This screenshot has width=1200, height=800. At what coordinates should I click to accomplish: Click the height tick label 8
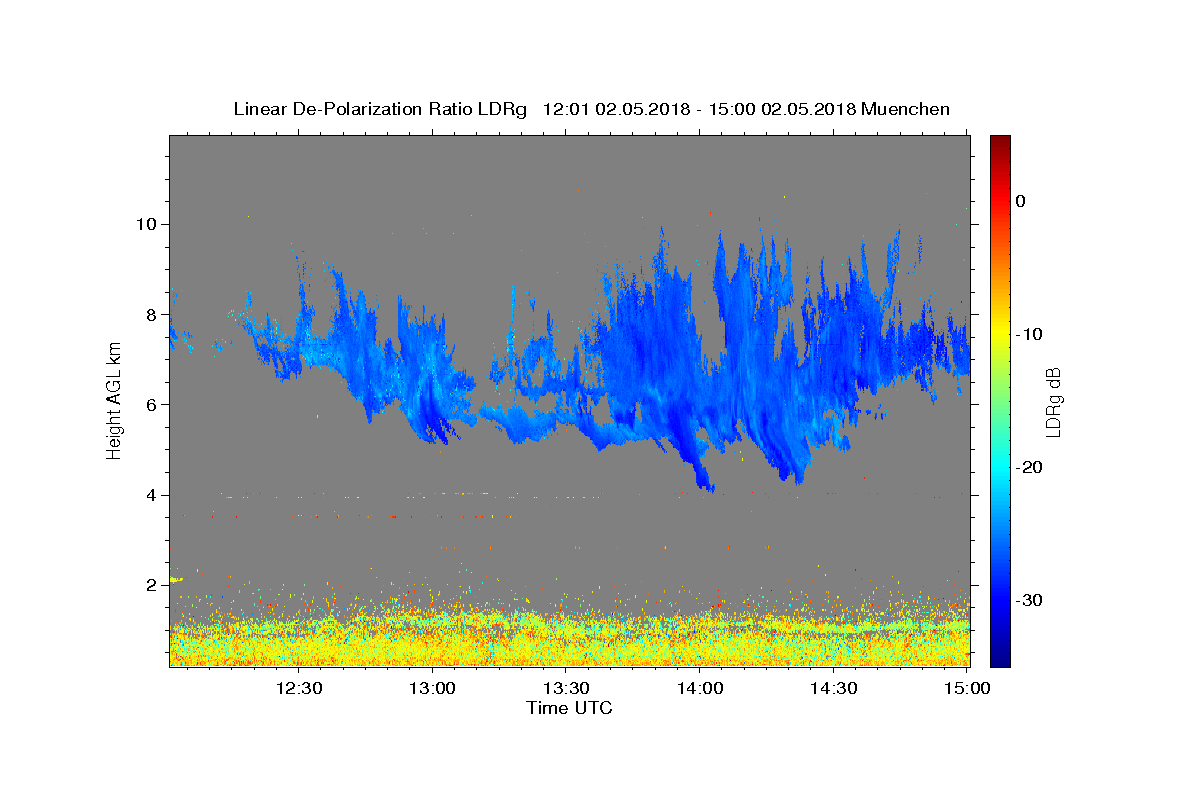152,314
